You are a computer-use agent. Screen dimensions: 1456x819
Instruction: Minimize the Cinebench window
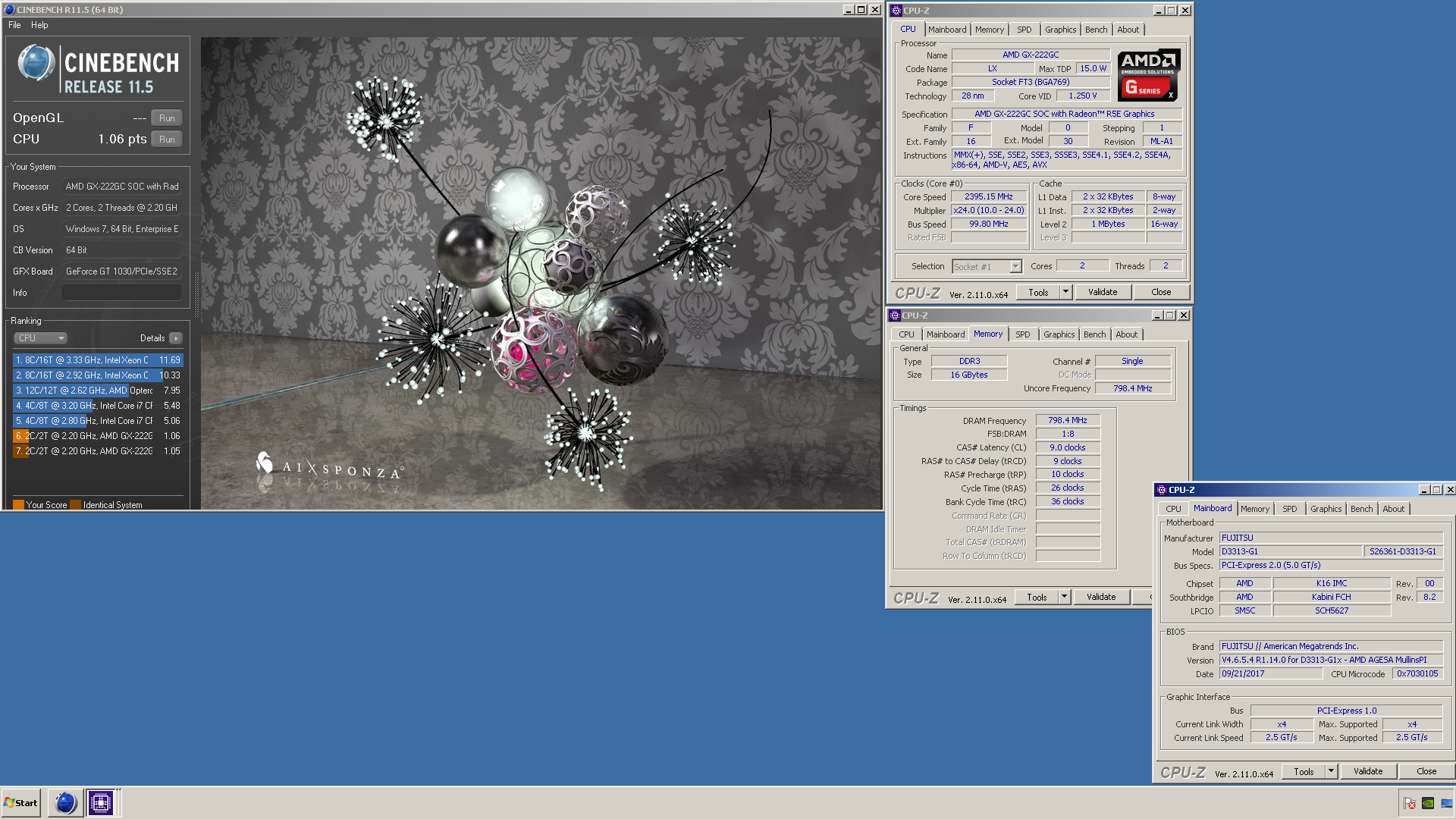point(848,10)
